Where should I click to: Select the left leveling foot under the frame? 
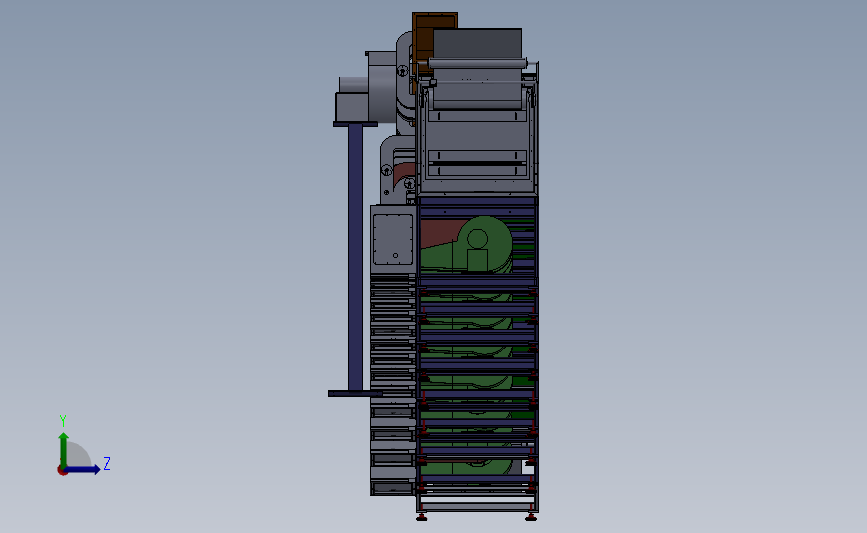(x=422, y=517)
